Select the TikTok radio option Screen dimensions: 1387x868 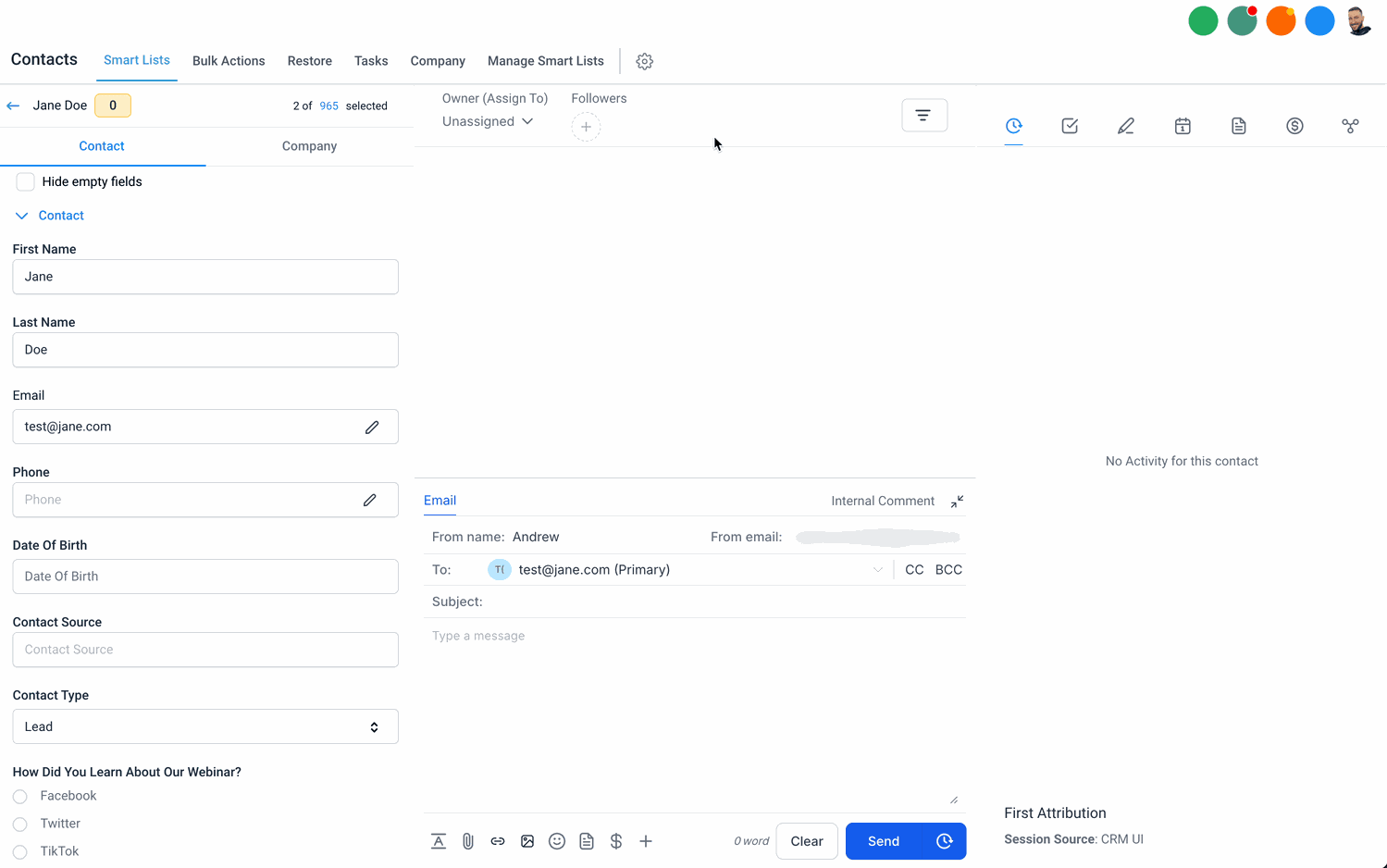point(20,852)
